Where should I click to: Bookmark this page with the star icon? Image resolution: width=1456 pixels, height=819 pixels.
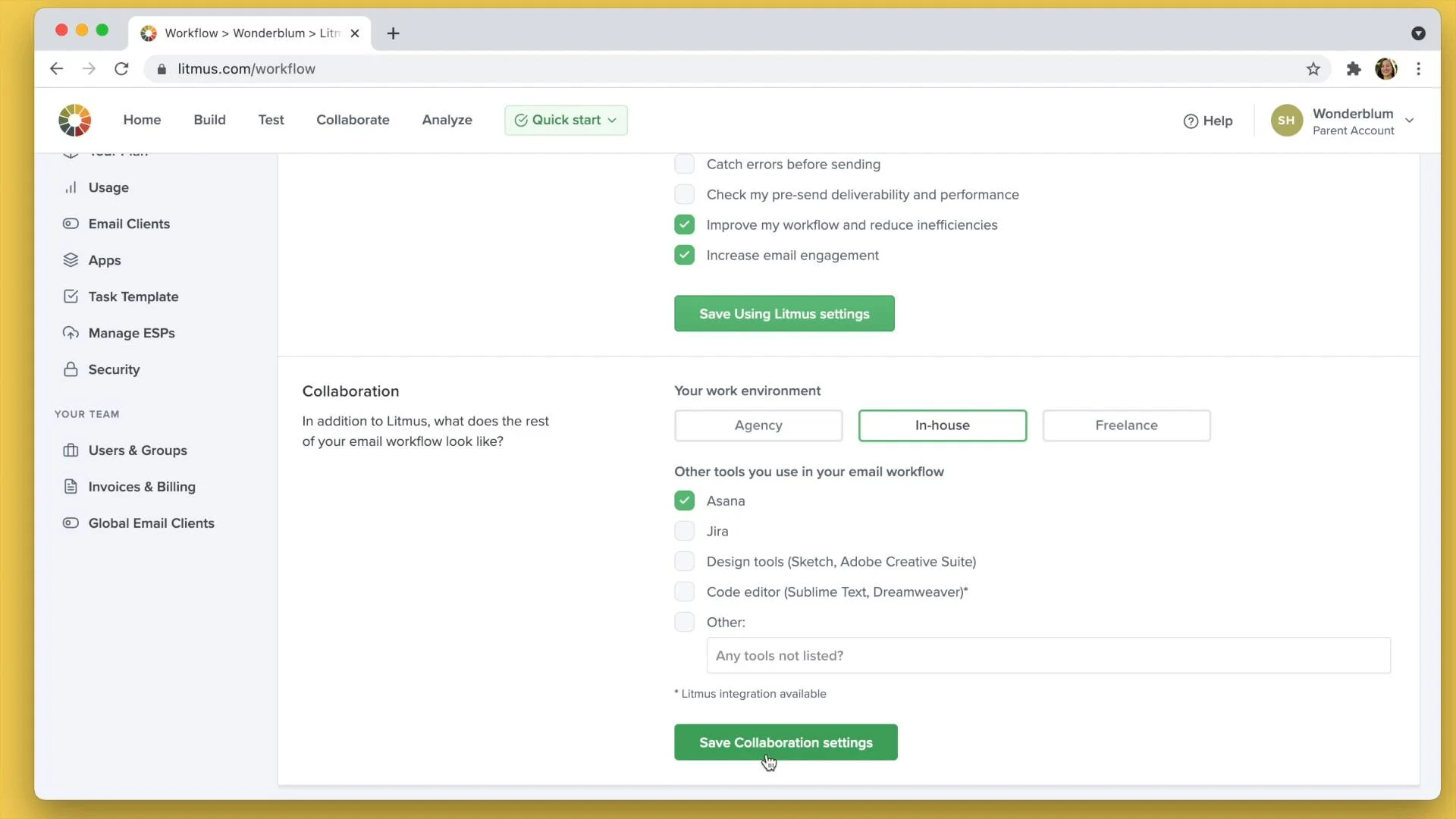1313,69
